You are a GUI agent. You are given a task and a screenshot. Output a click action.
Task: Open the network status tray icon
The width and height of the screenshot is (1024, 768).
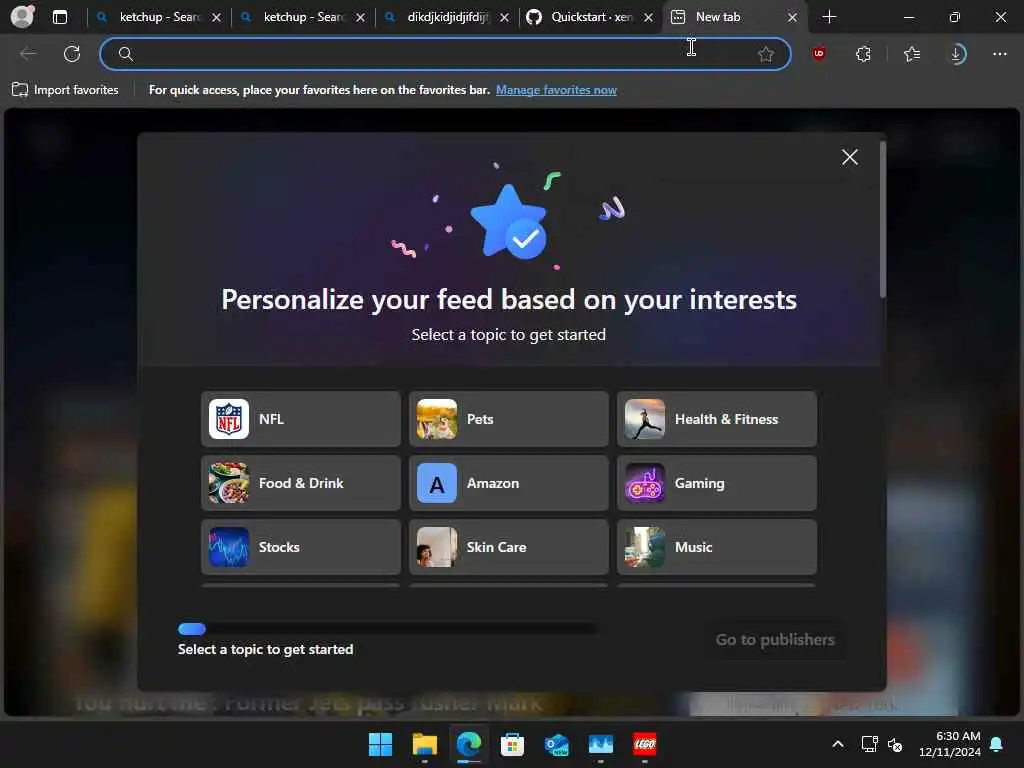[x=869, y=744]
